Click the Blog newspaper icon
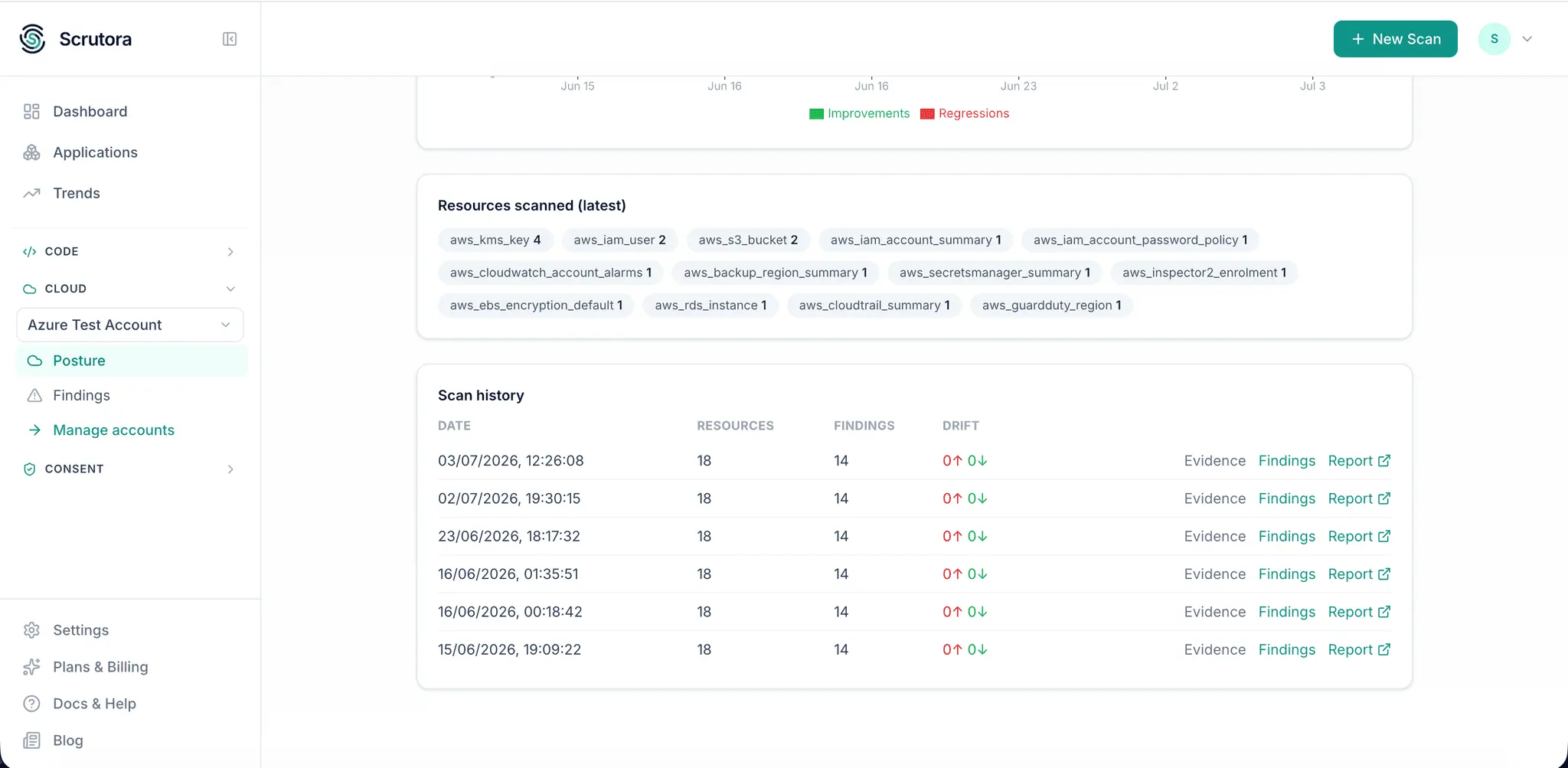The width and height of the screenshot is (1568, 768). [31, 740]
